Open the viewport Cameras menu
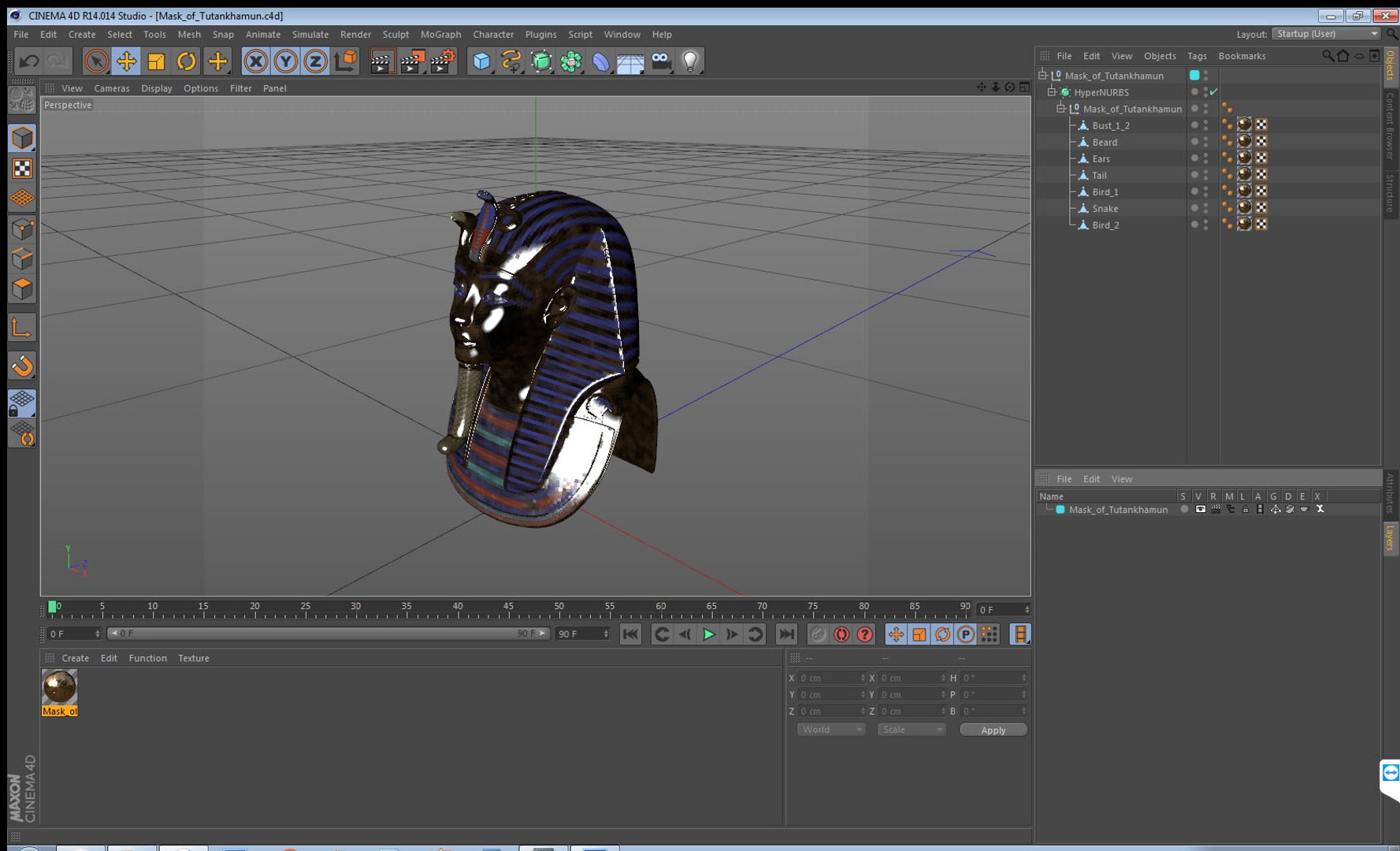Image resolution: width=1400 pixels, height=851 pixels. click(x=112, y=88)
